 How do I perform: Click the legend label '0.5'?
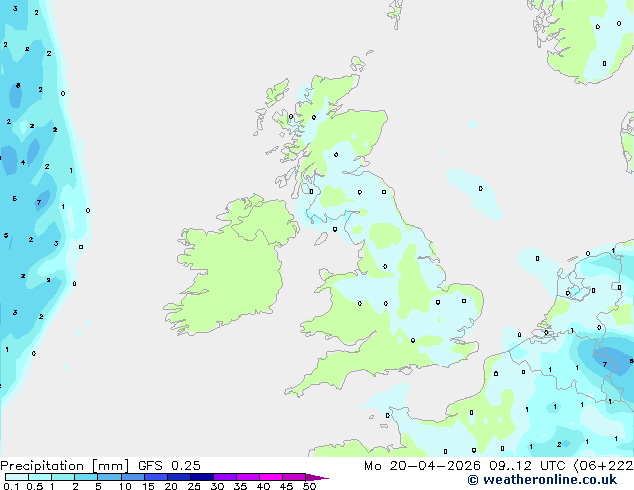click(x=35, y=486)
